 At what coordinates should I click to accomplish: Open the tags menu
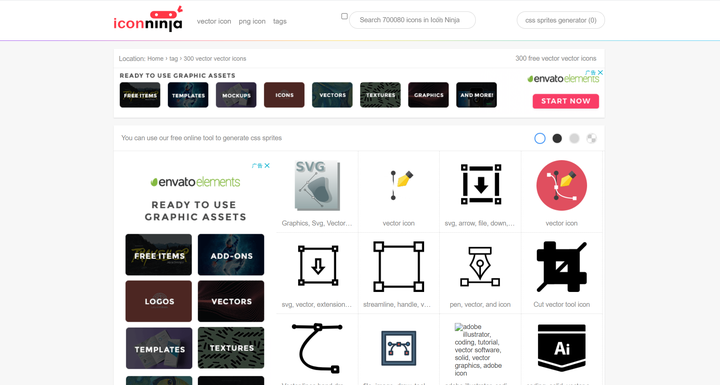click(280, 21)
